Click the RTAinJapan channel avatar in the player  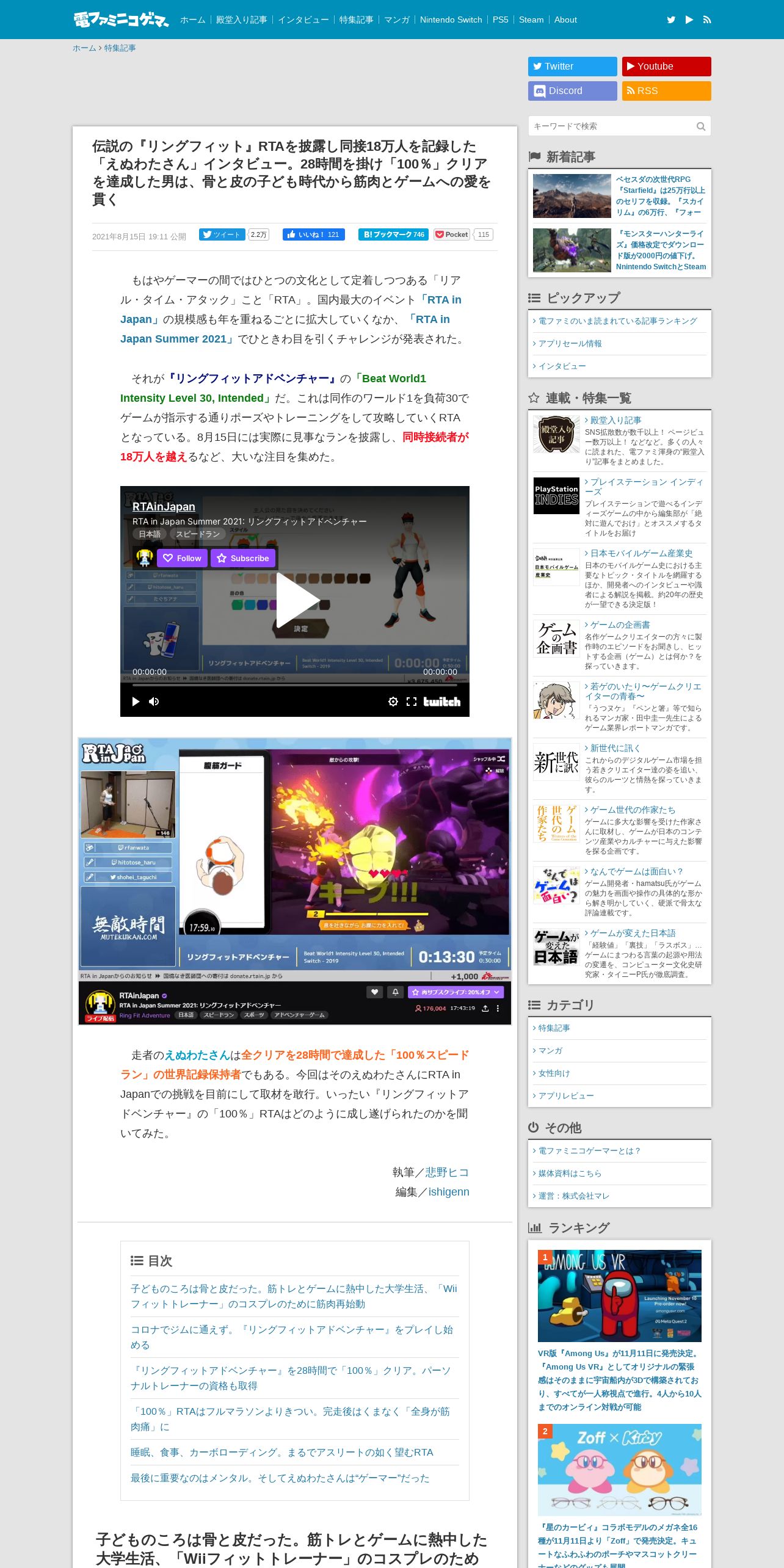click(x=144, y=557)
